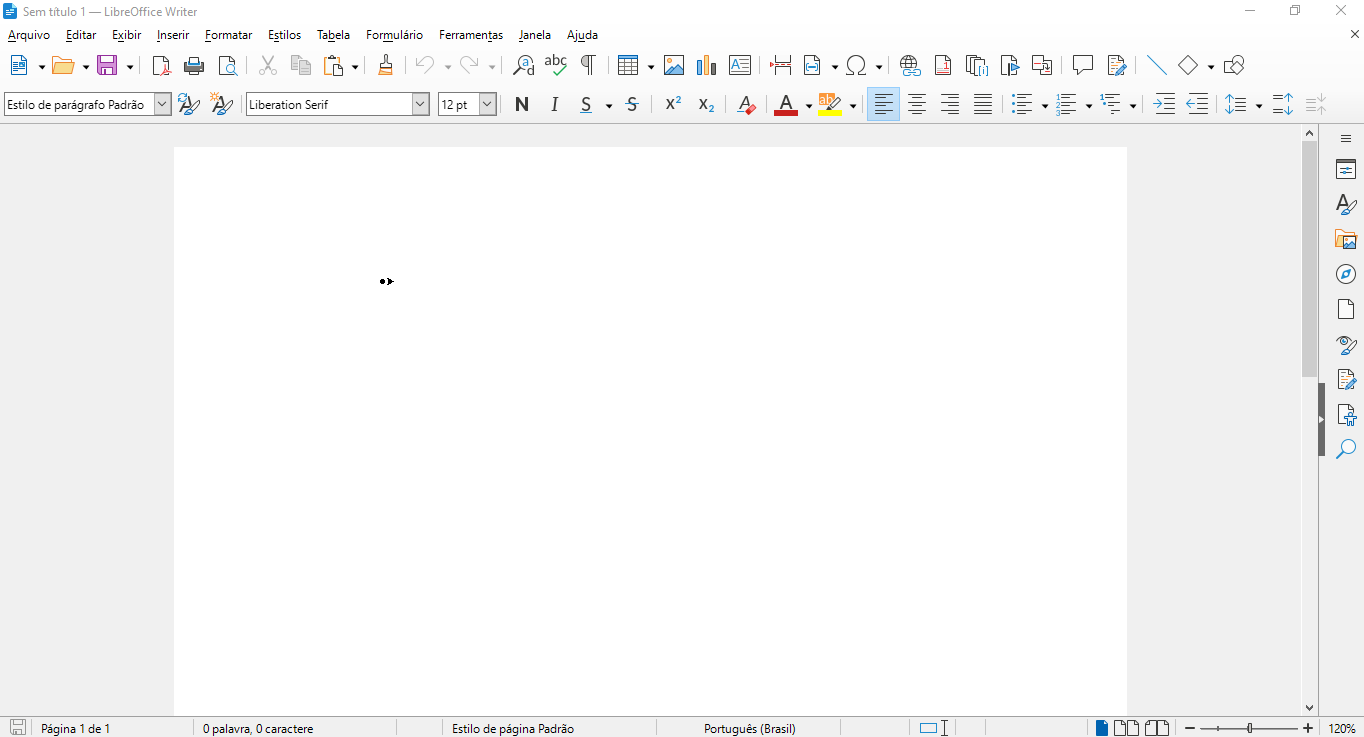Open the Ferramentas menu

[470, 35]
